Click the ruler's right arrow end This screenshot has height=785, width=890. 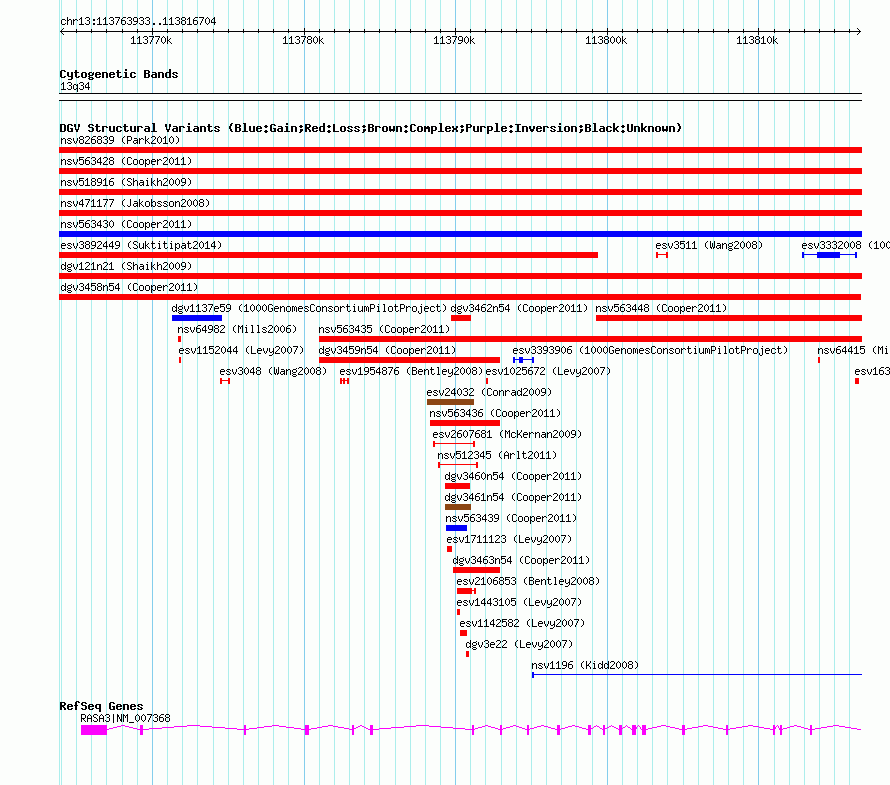pos(859,32)
